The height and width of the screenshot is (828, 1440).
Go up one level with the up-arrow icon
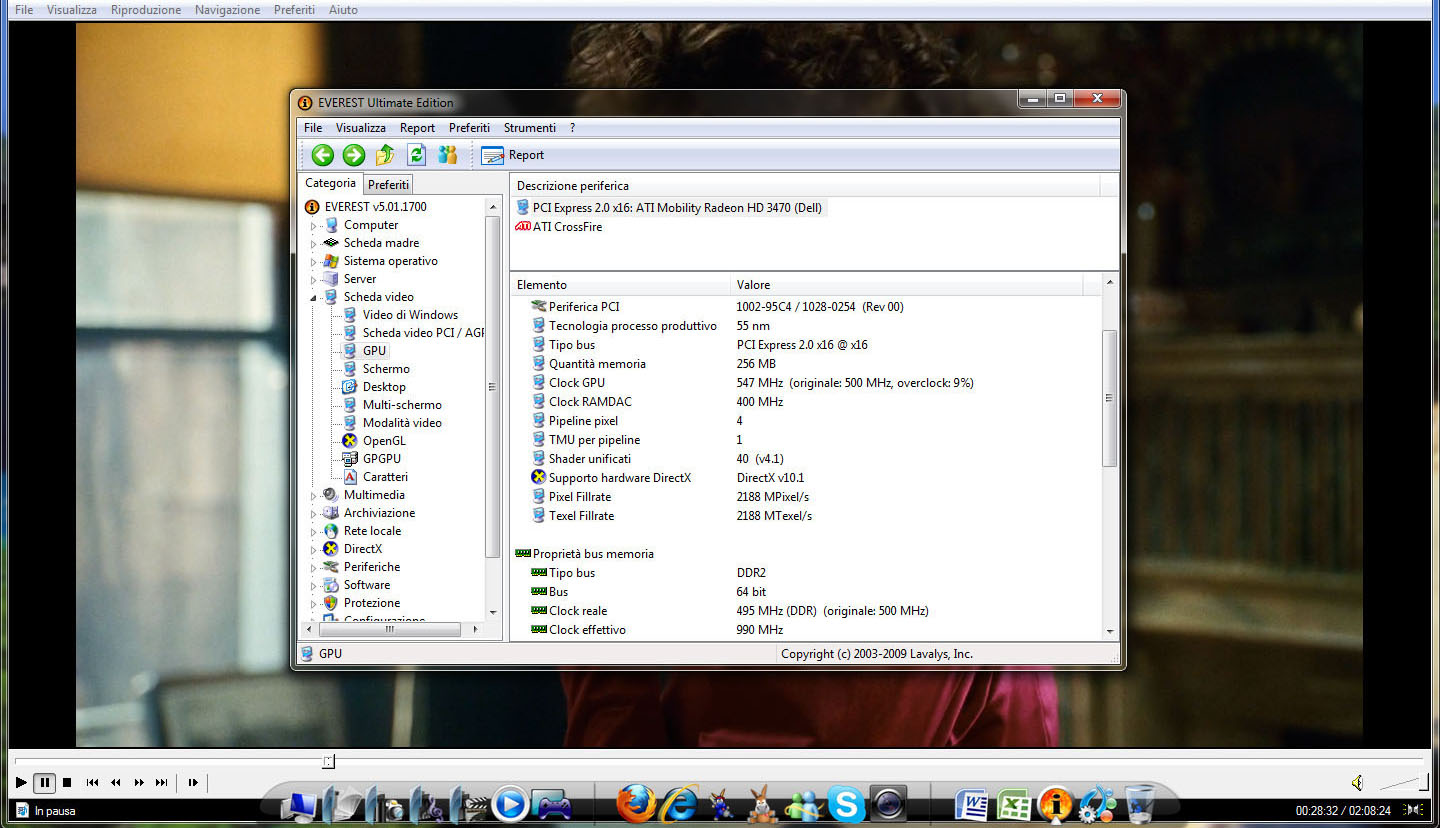385,155
